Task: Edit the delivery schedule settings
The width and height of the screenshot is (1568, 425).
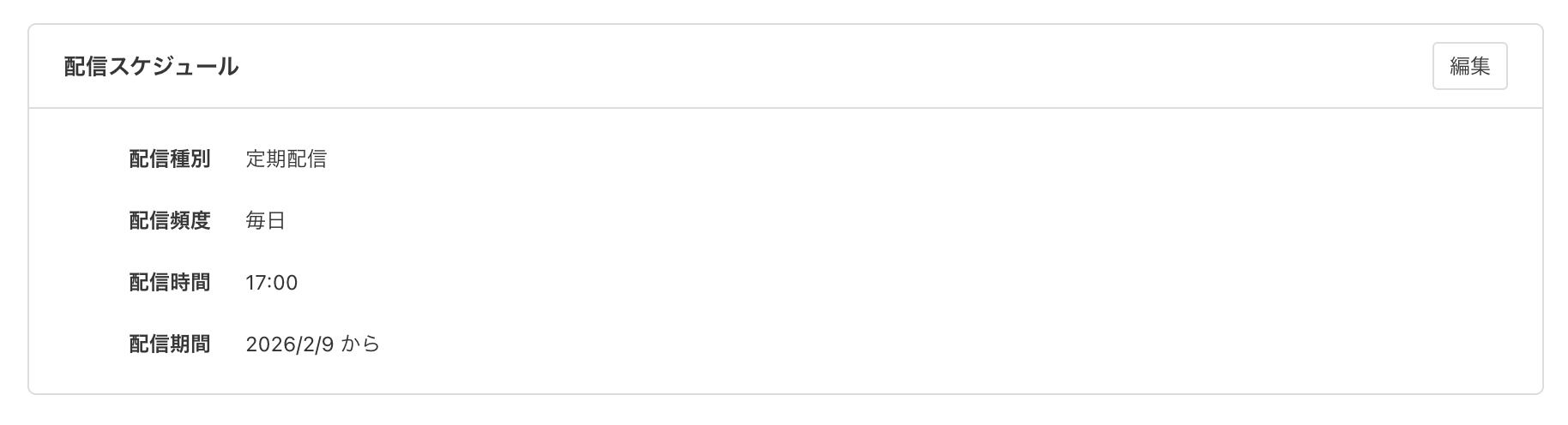Action: click(x=1469, y=66)
